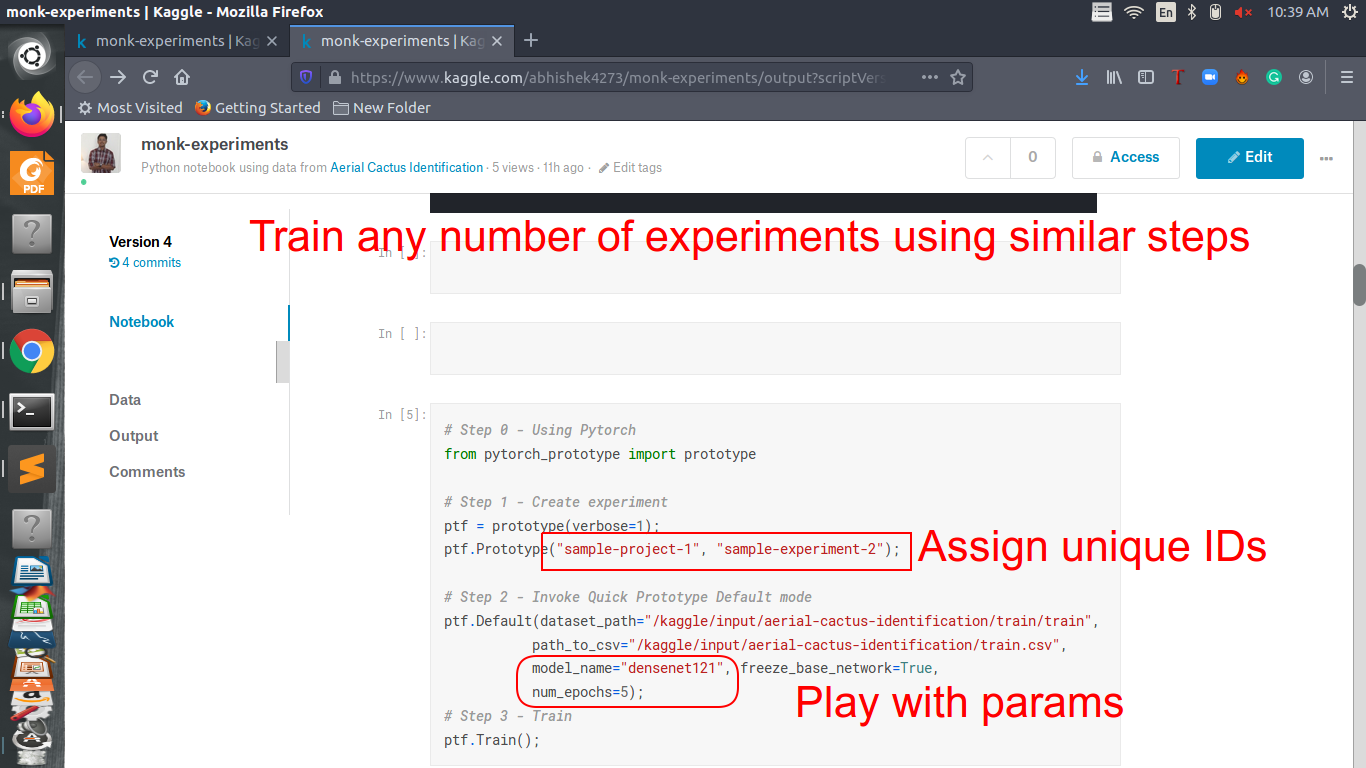Open the muted sound indicator
The height and width of the screenshot is (768, 1366).
[x=1243, y=12]
